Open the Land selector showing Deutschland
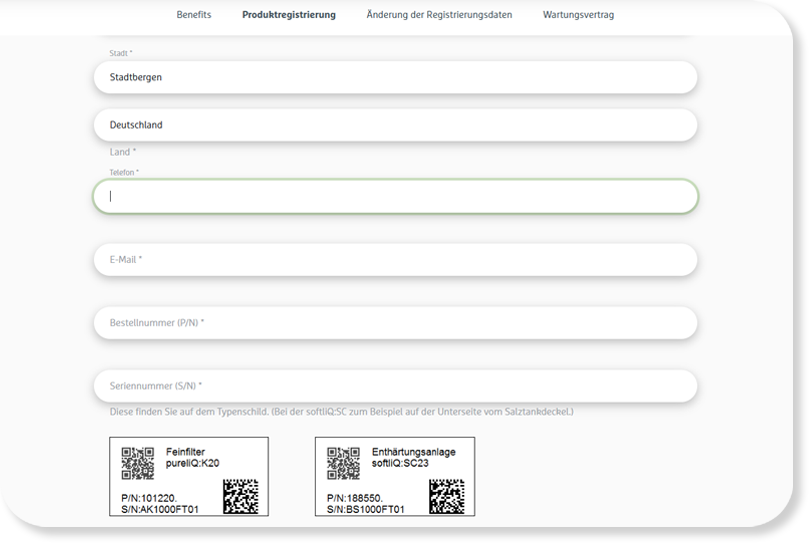 (x=395, y=125)
